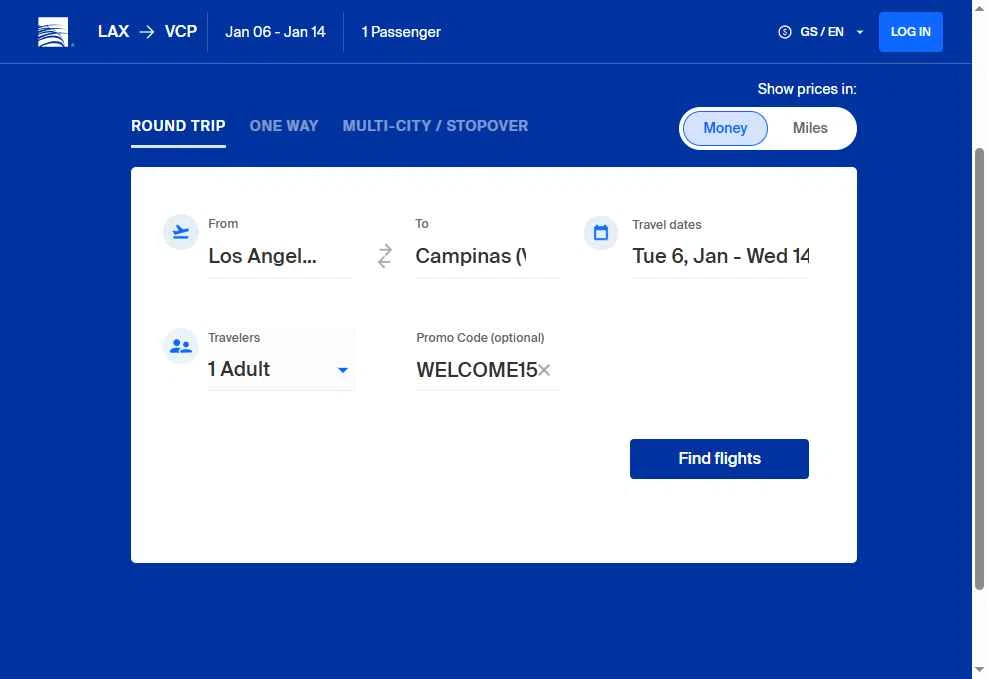Edit the To field Campinas
The height and width of the screenshot is (679, 987).
coord(487,256)
